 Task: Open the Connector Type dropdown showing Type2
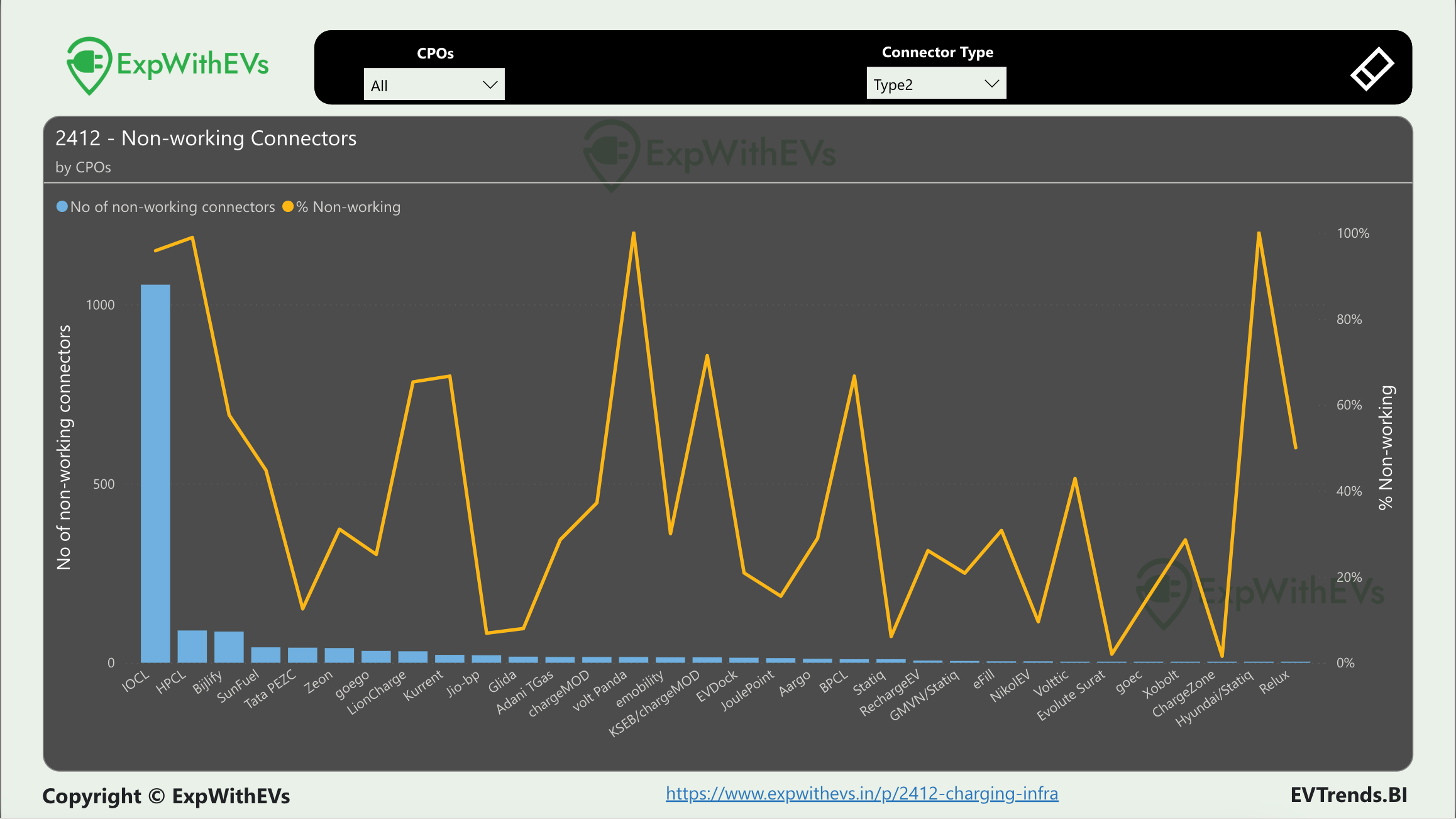point(936,84)
